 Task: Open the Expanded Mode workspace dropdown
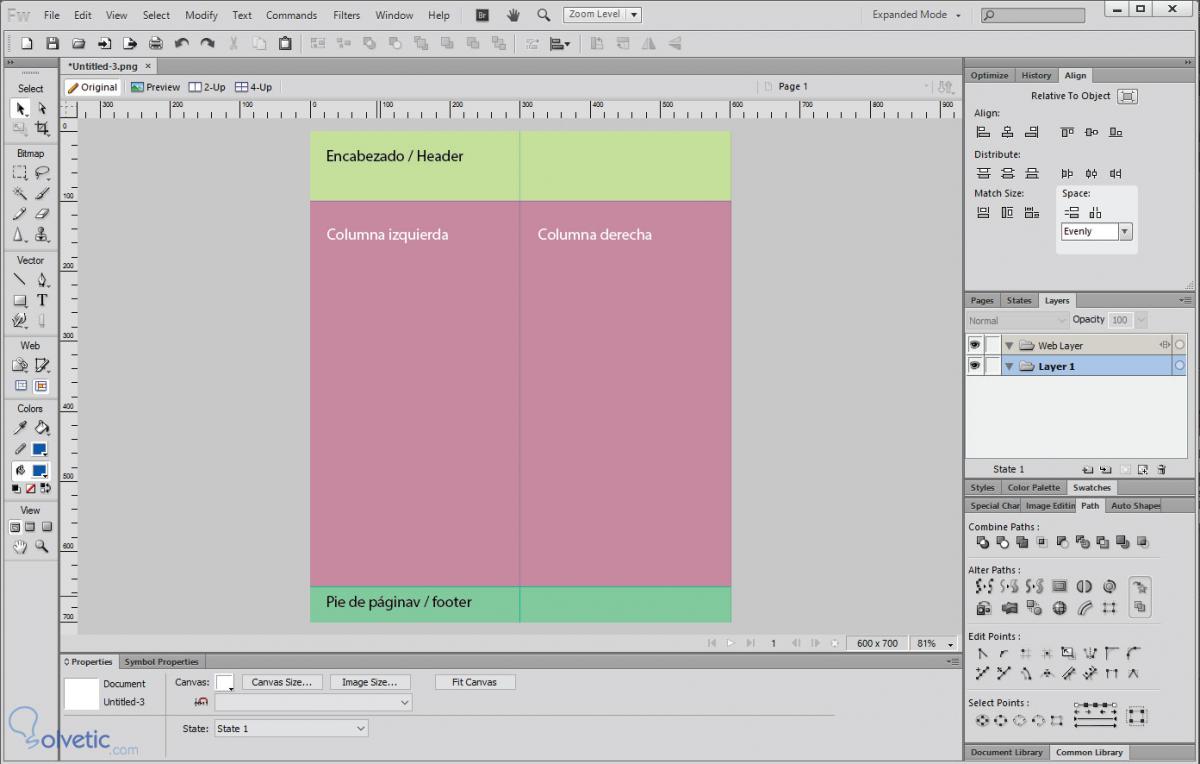(x=916, y=15)
